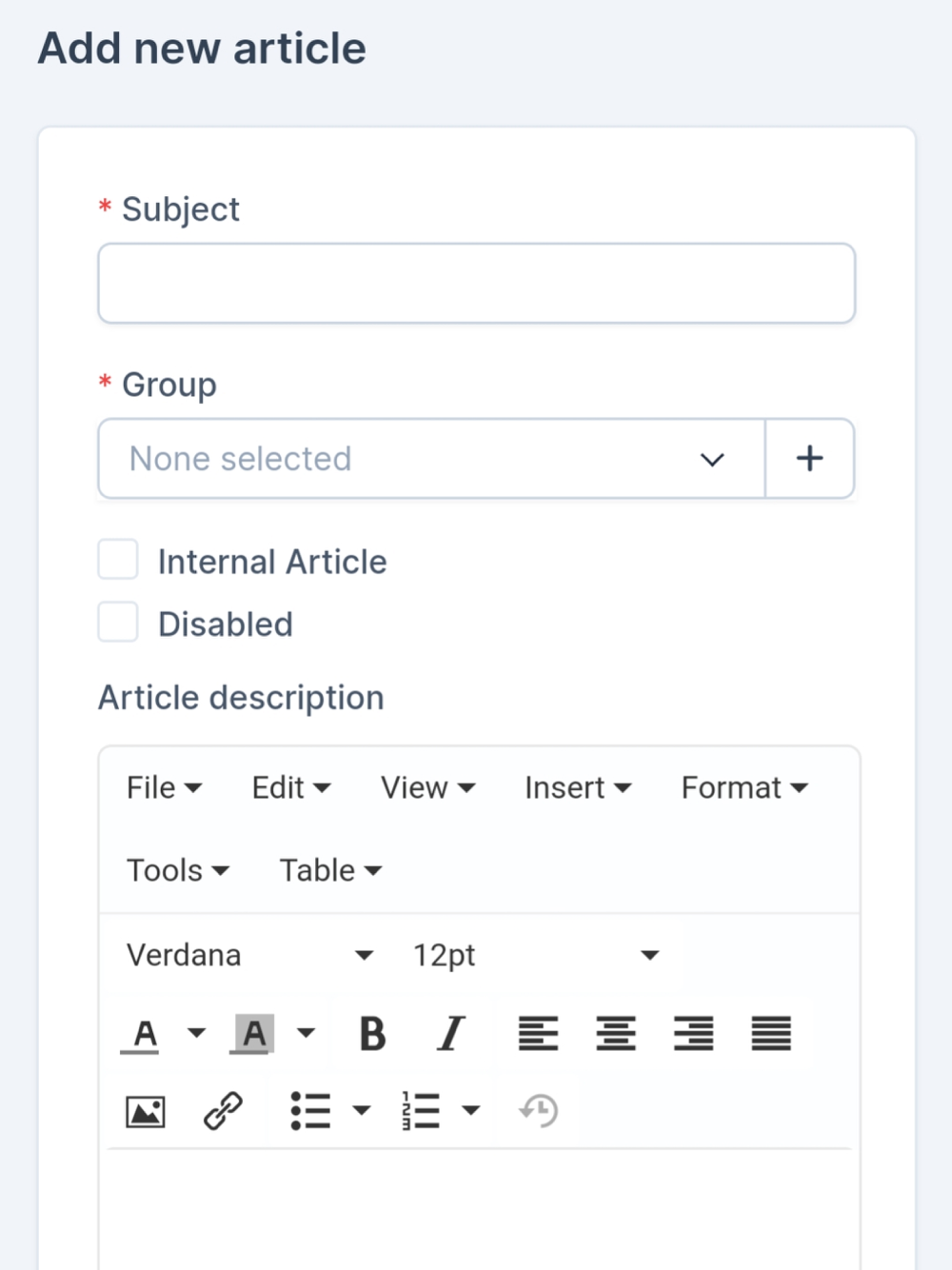Open the Group selection dropdown
This screenshot has height=1270, width=952.
431,459
